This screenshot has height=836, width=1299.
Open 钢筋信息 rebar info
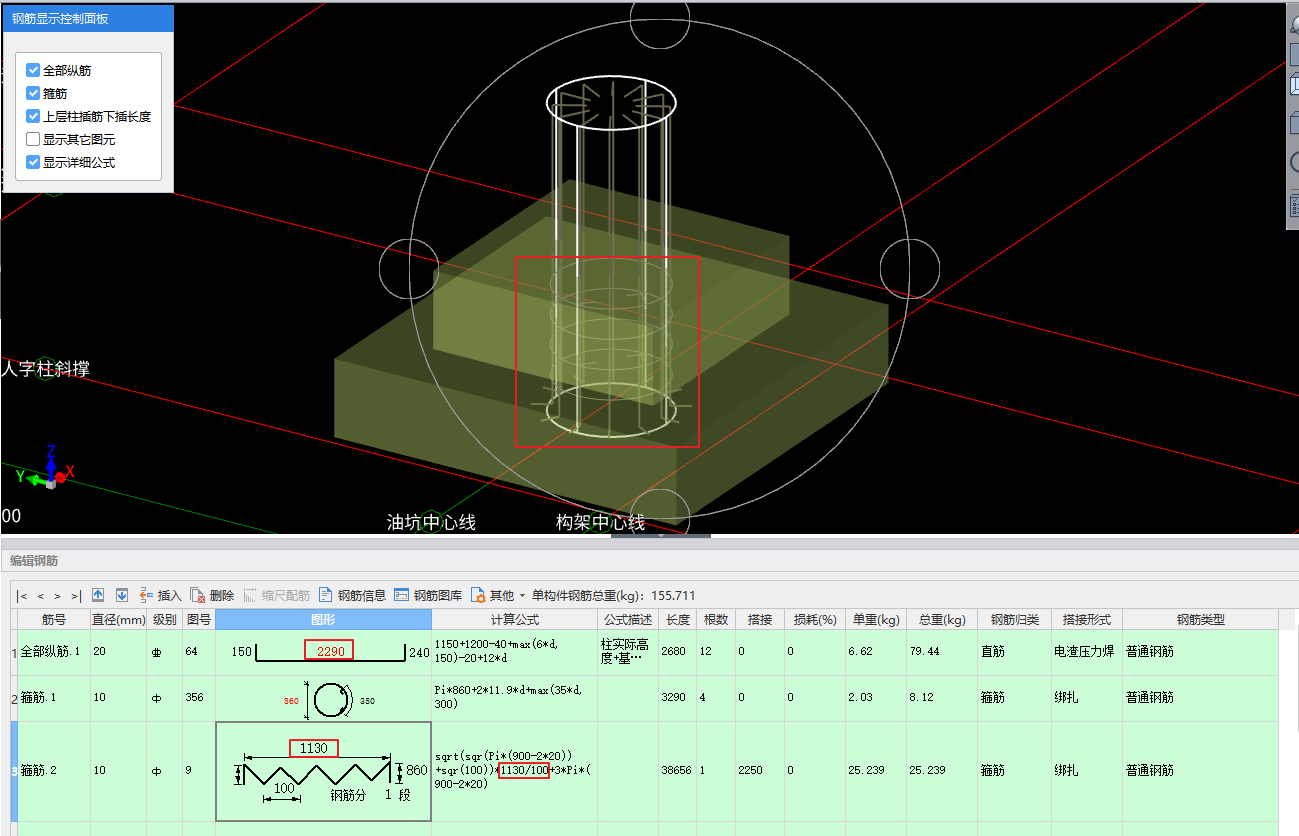pyautogui.click(x=352, y=595)
